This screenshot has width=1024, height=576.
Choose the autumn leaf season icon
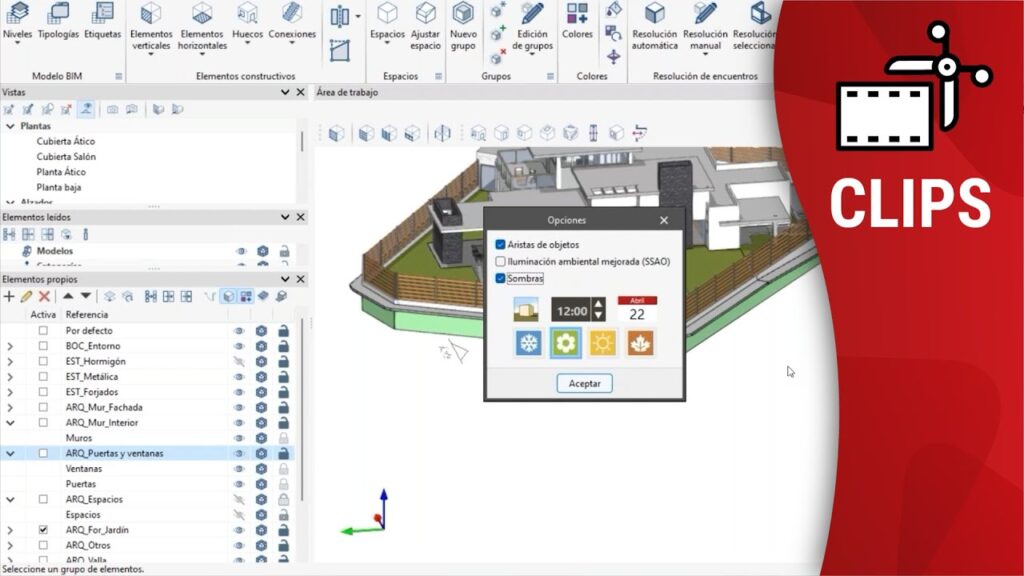point(638,344)
